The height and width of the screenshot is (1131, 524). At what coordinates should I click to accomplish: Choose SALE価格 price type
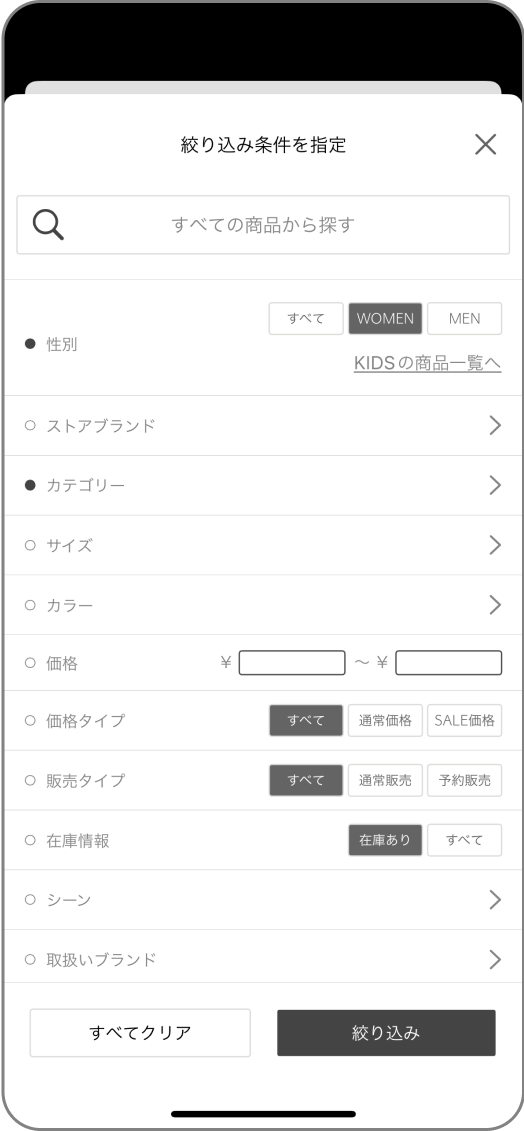[464, 721]
